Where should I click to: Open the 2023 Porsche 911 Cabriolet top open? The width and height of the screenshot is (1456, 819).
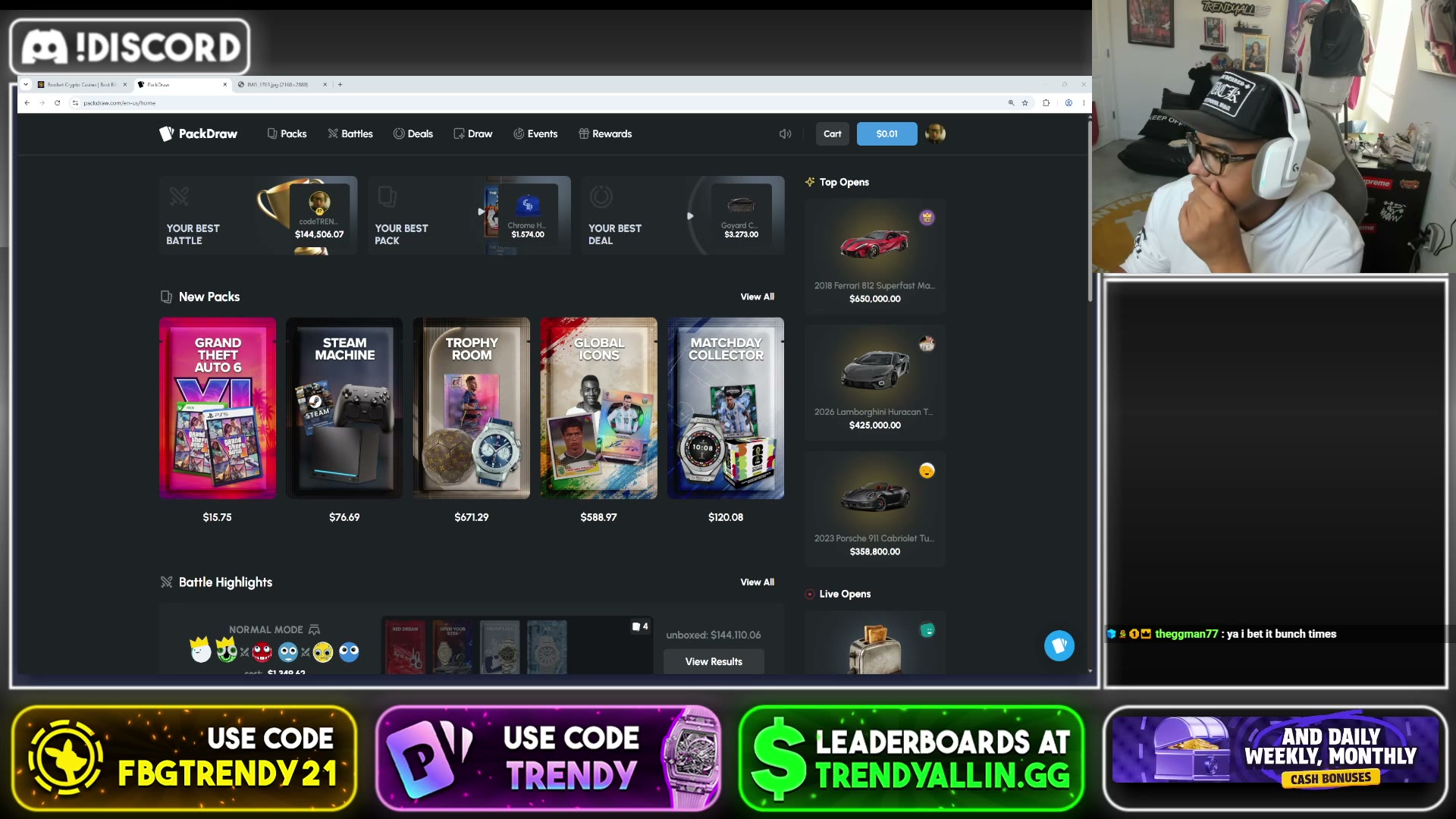pyautogui.click(x=875, y=510)
